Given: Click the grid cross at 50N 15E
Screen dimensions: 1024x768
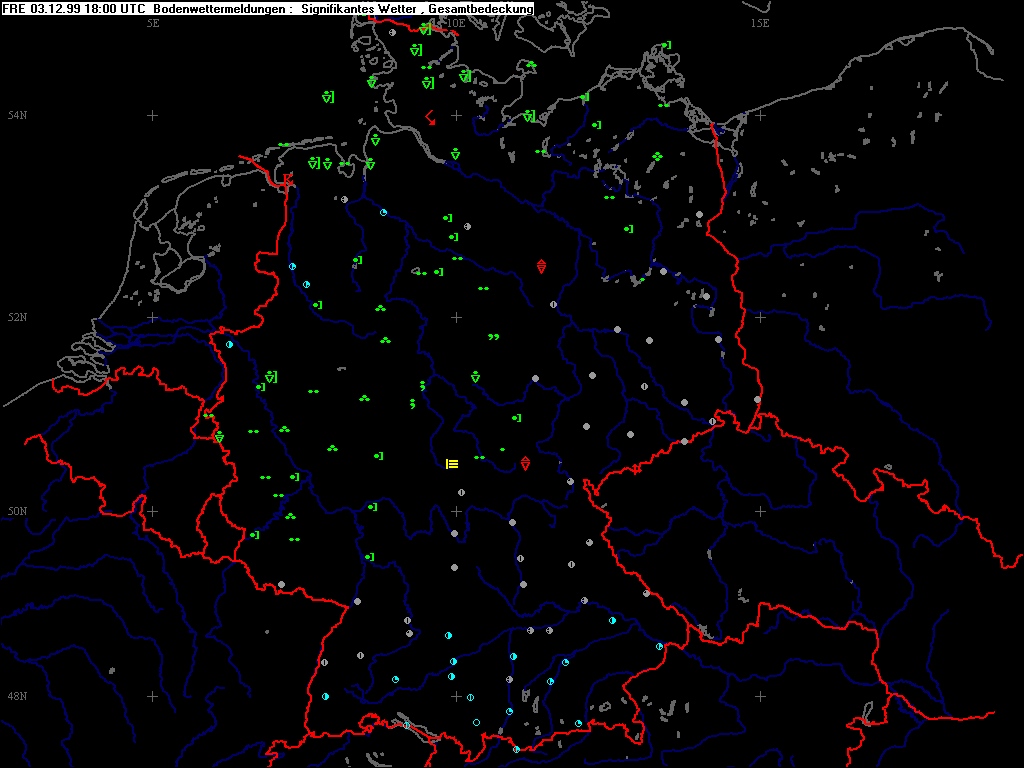Looking at the screenshot, I should pyautogui.click(x=760, y=511).
